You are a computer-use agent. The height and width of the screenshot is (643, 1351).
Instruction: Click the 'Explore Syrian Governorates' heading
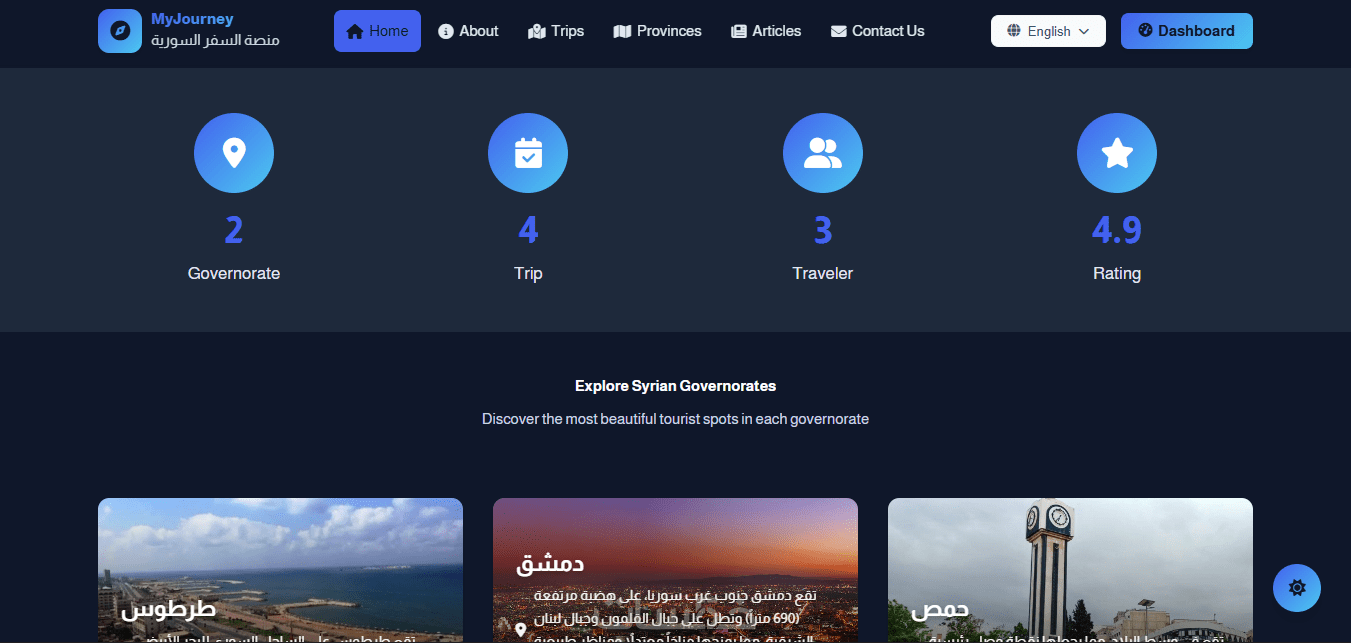[675, 386]
